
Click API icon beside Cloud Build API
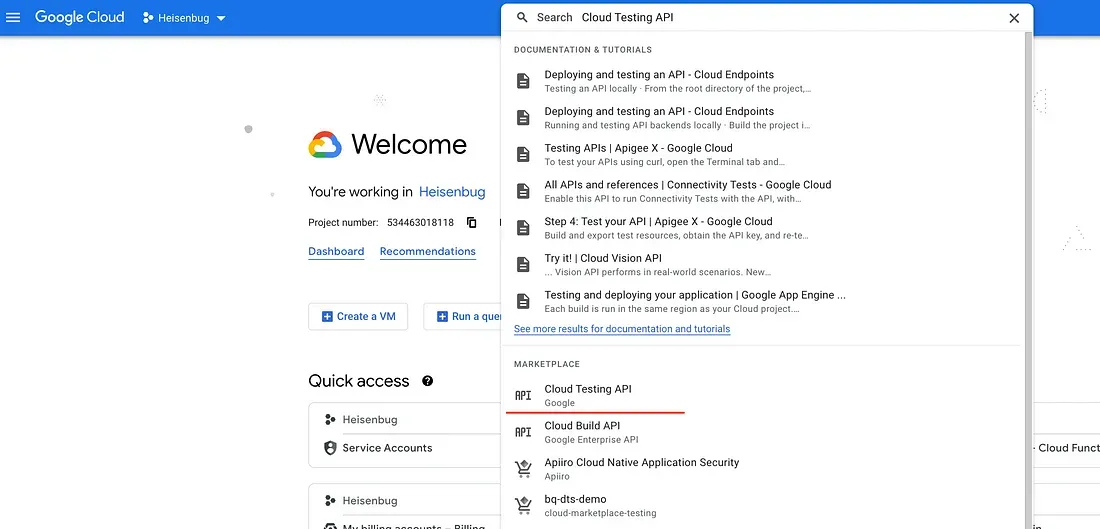point(523,432)
